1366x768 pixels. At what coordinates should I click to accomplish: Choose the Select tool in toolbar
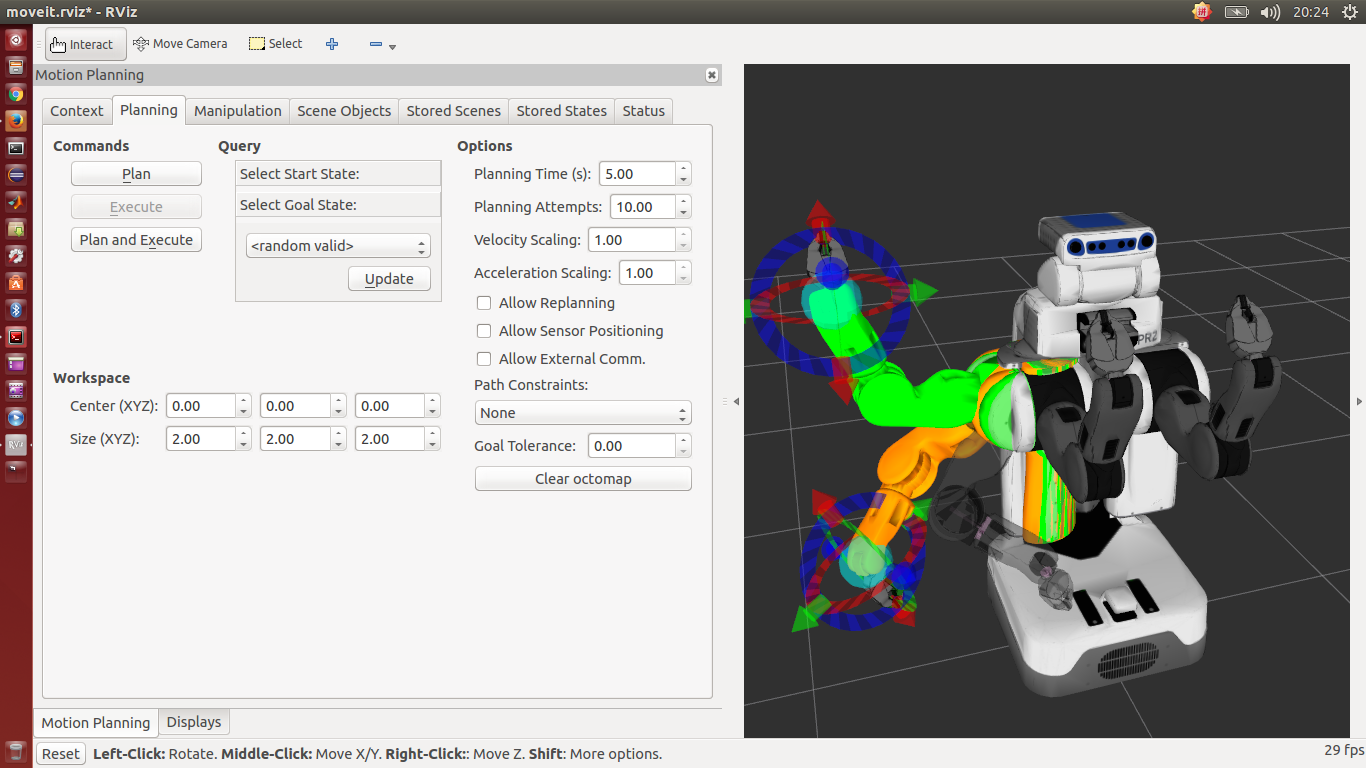(275, 44)
